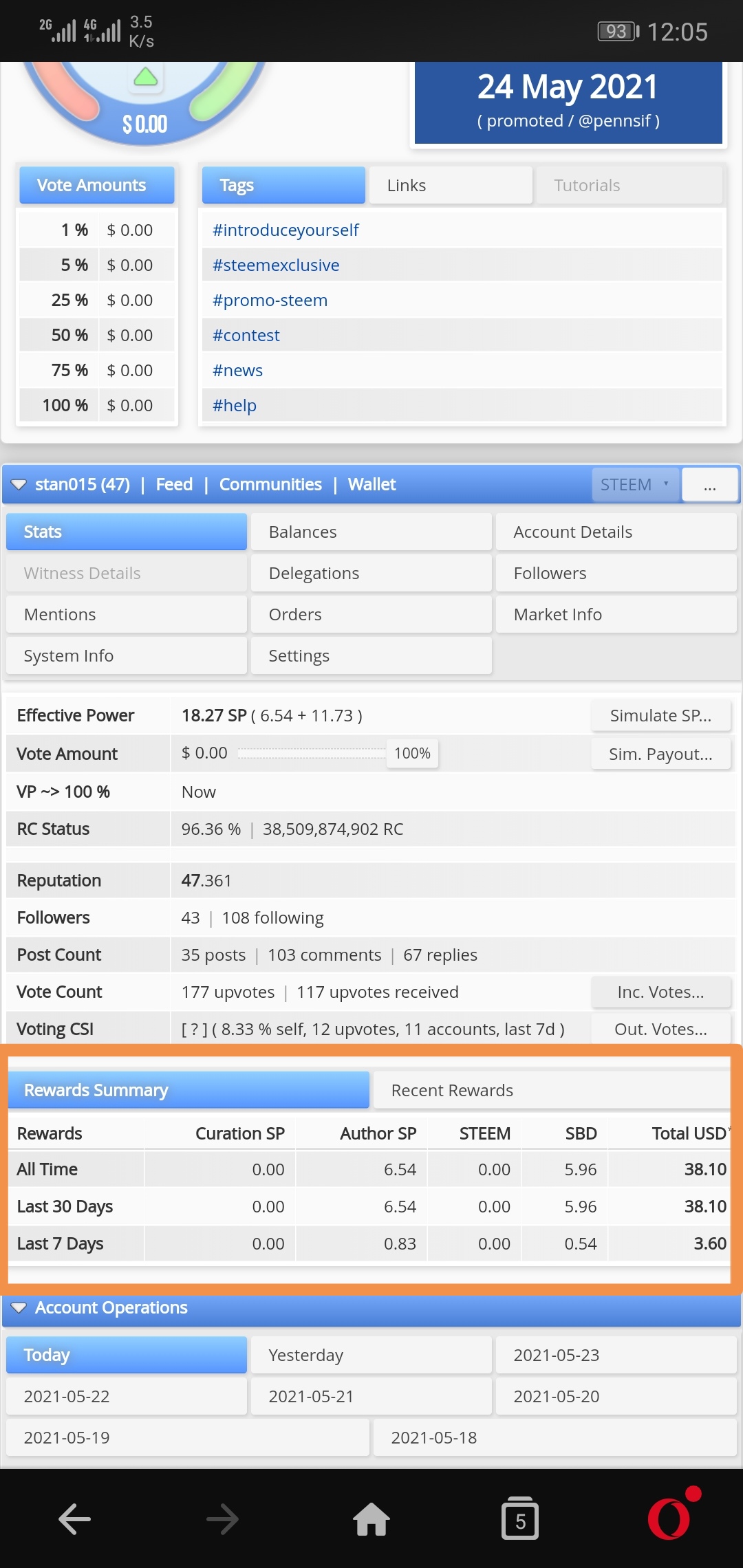Tap the browser forward arrow
743x1568 pixels.
(222, 1518)
